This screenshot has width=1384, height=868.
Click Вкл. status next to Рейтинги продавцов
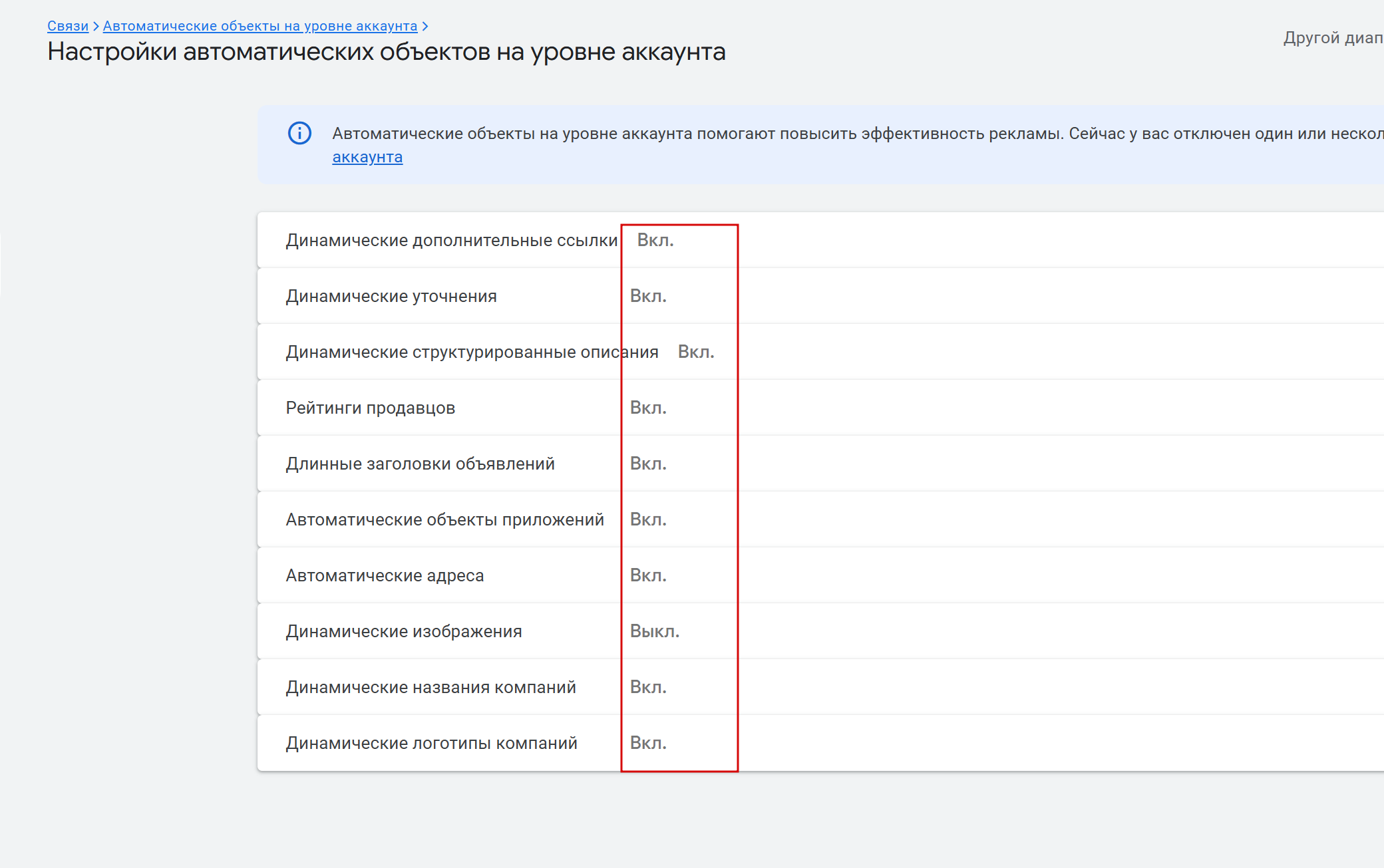pyautogui.click(x=648, y=408)
